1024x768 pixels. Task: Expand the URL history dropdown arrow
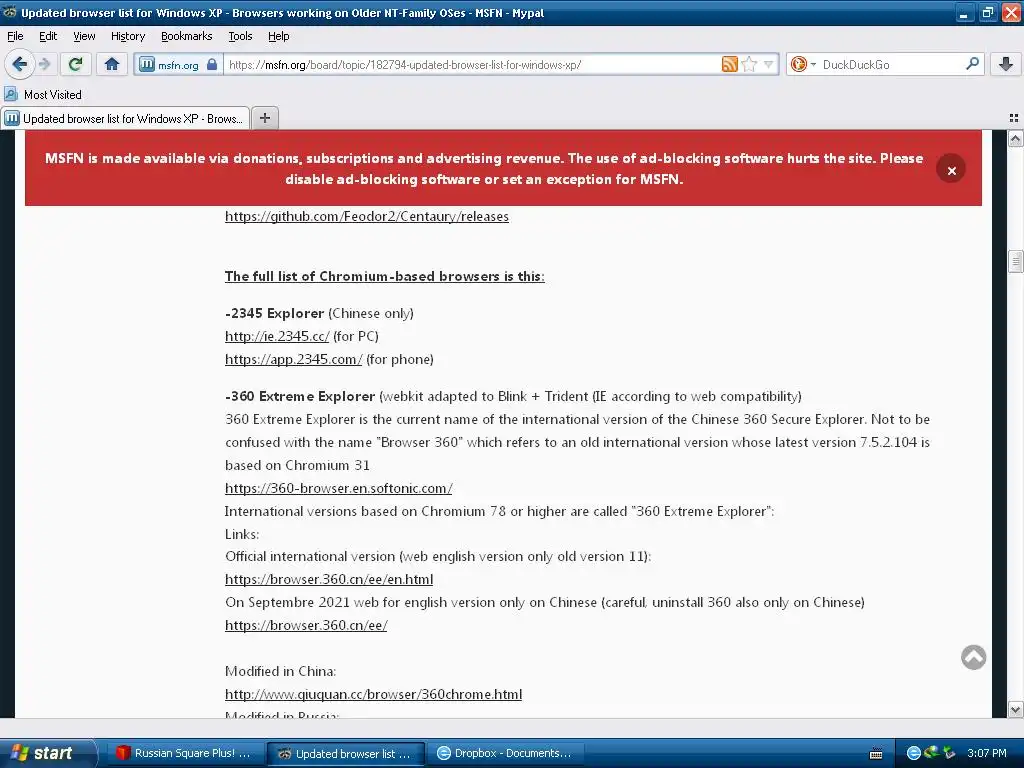(x=768, y=64)
